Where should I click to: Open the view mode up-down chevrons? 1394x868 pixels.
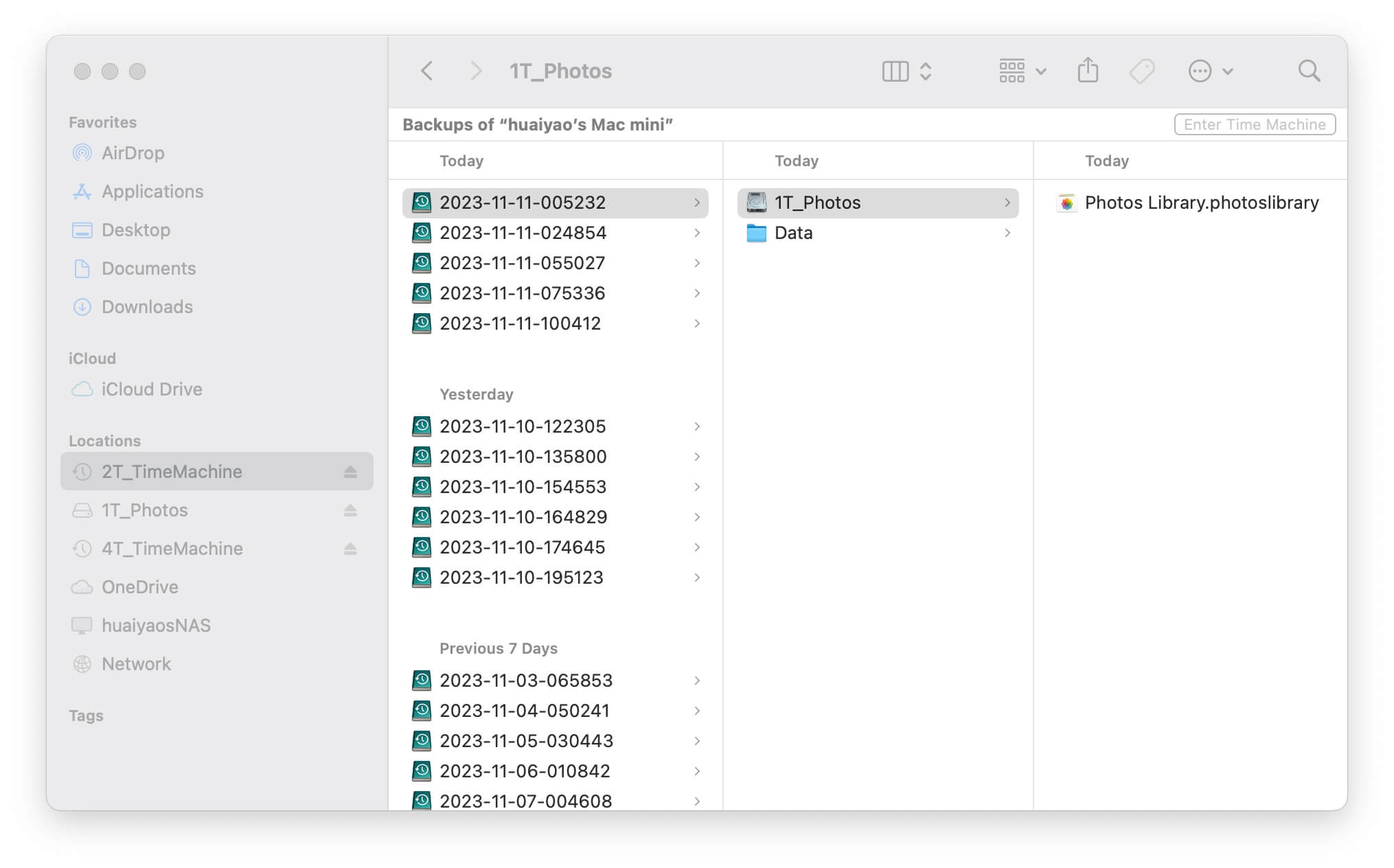tap(925, 71)
